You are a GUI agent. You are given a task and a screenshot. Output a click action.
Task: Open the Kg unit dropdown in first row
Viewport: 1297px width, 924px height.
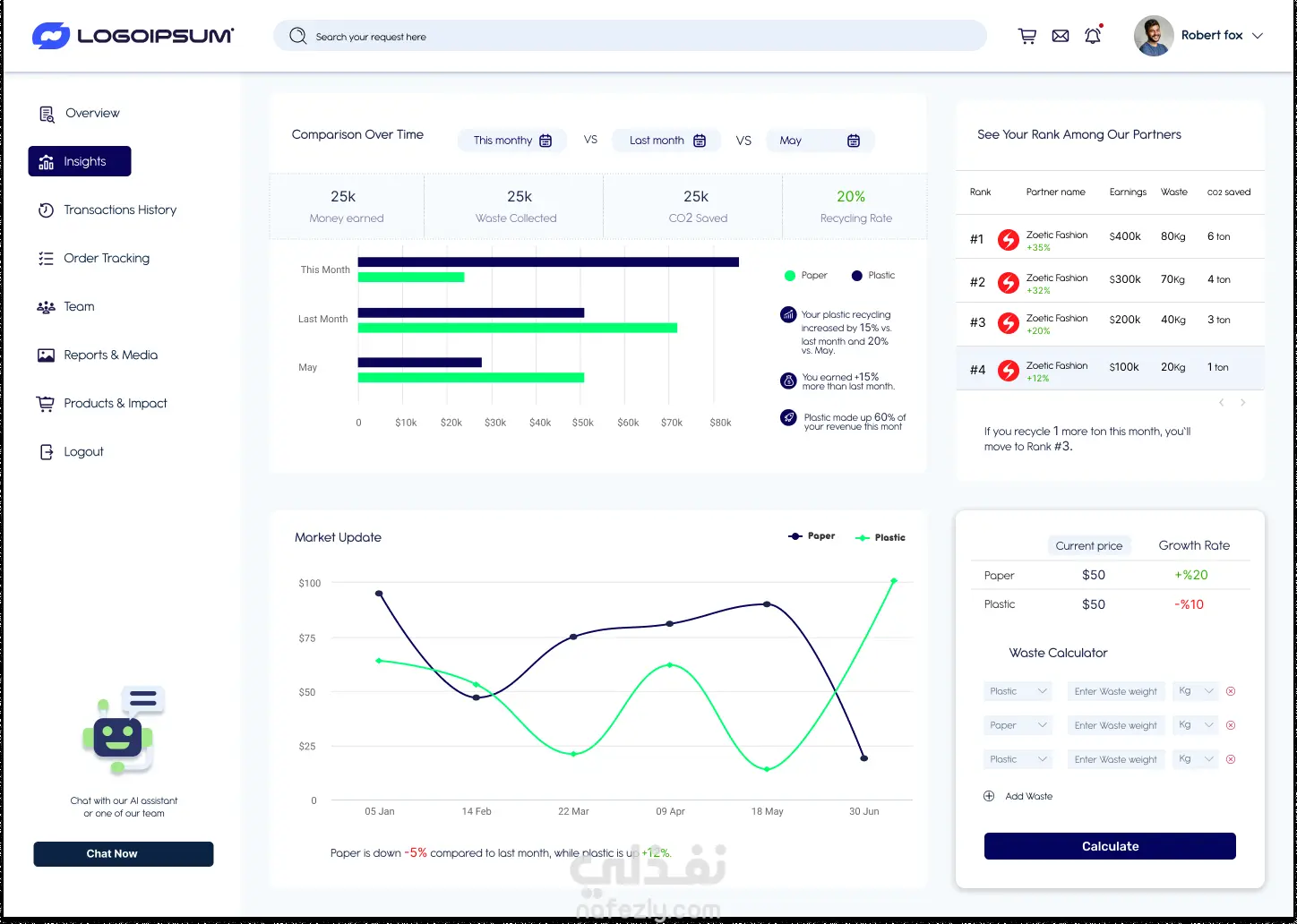click(x=1196, y=691)
